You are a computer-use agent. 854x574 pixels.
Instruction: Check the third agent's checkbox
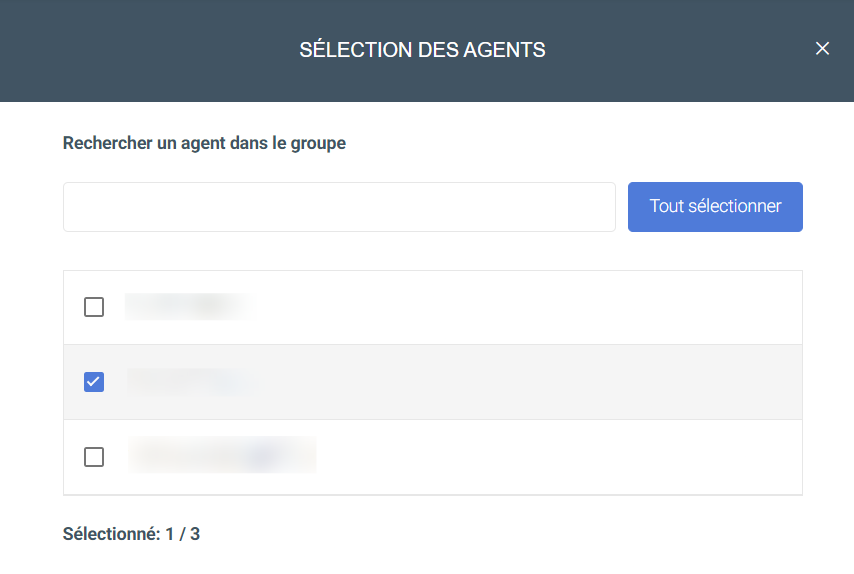[x=94, y=457]
